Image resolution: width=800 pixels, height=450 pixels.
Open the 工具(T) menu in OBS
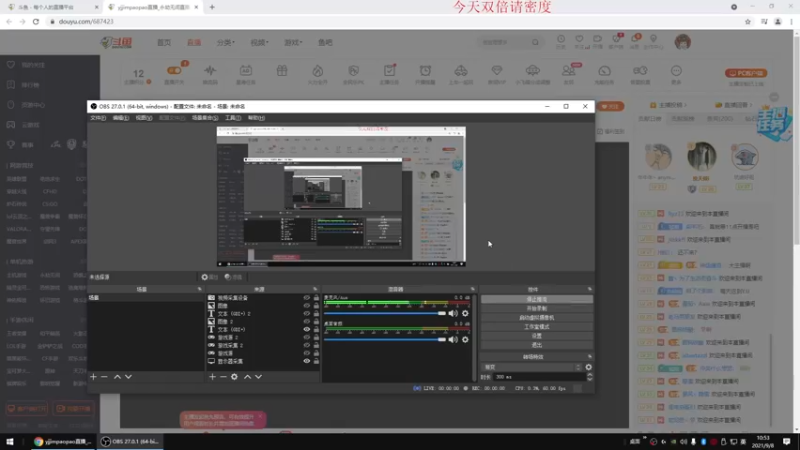[x=233, y=118]
